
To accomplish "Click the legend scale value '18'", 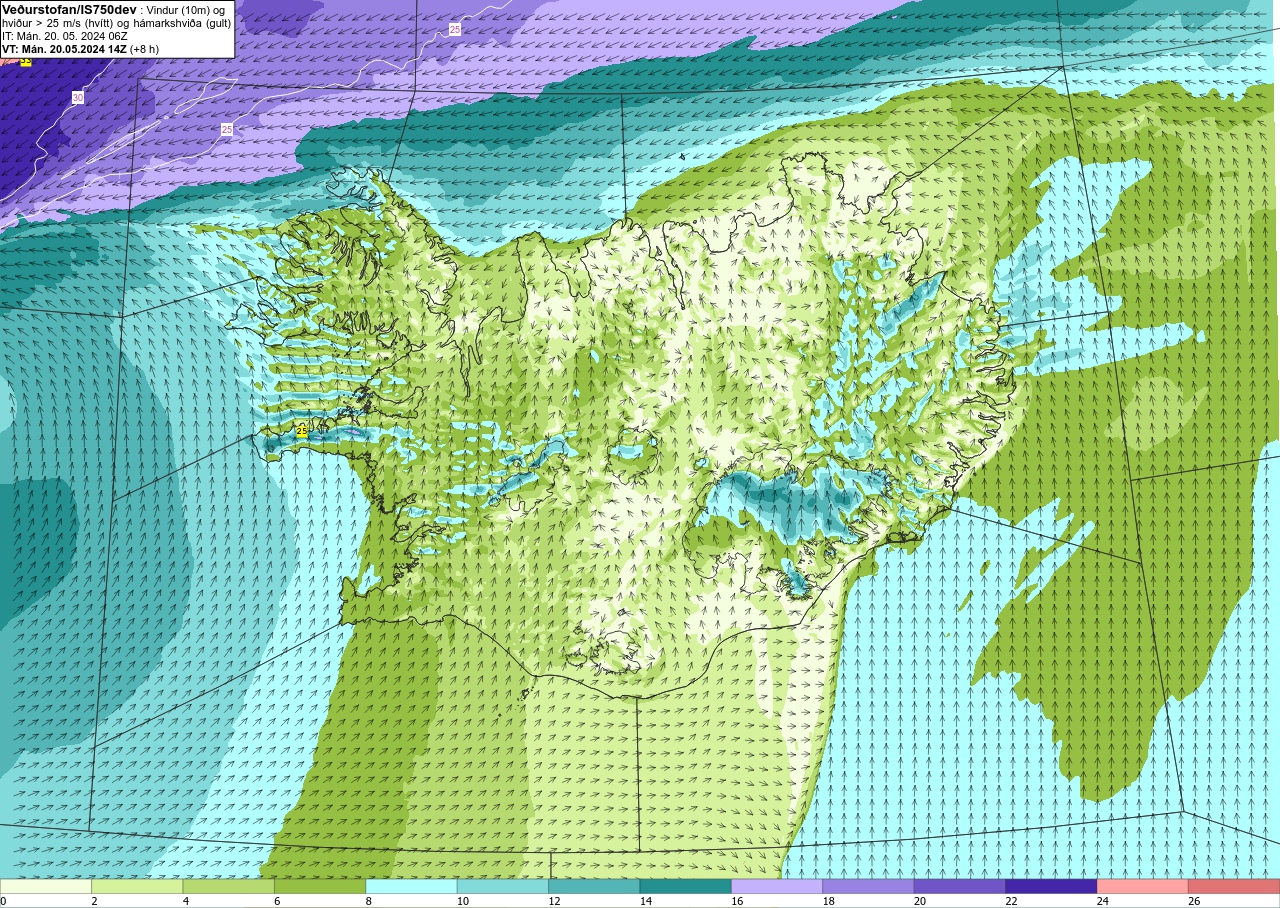I will click(x=828, y=901).
